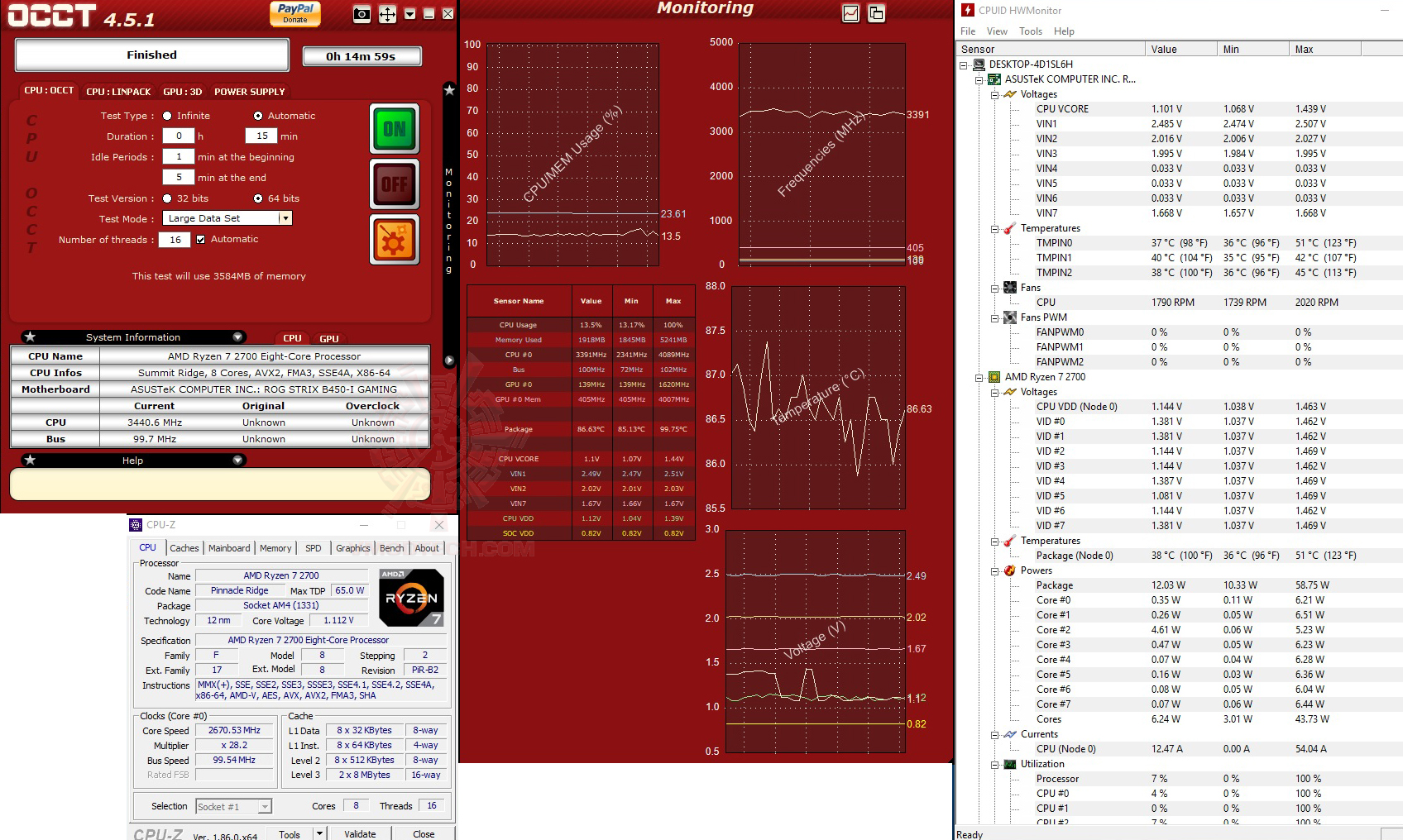Open the POWER SUPPLY tab
The width and height of the screenshot is (1403, 840).
(x=250, y=92)
